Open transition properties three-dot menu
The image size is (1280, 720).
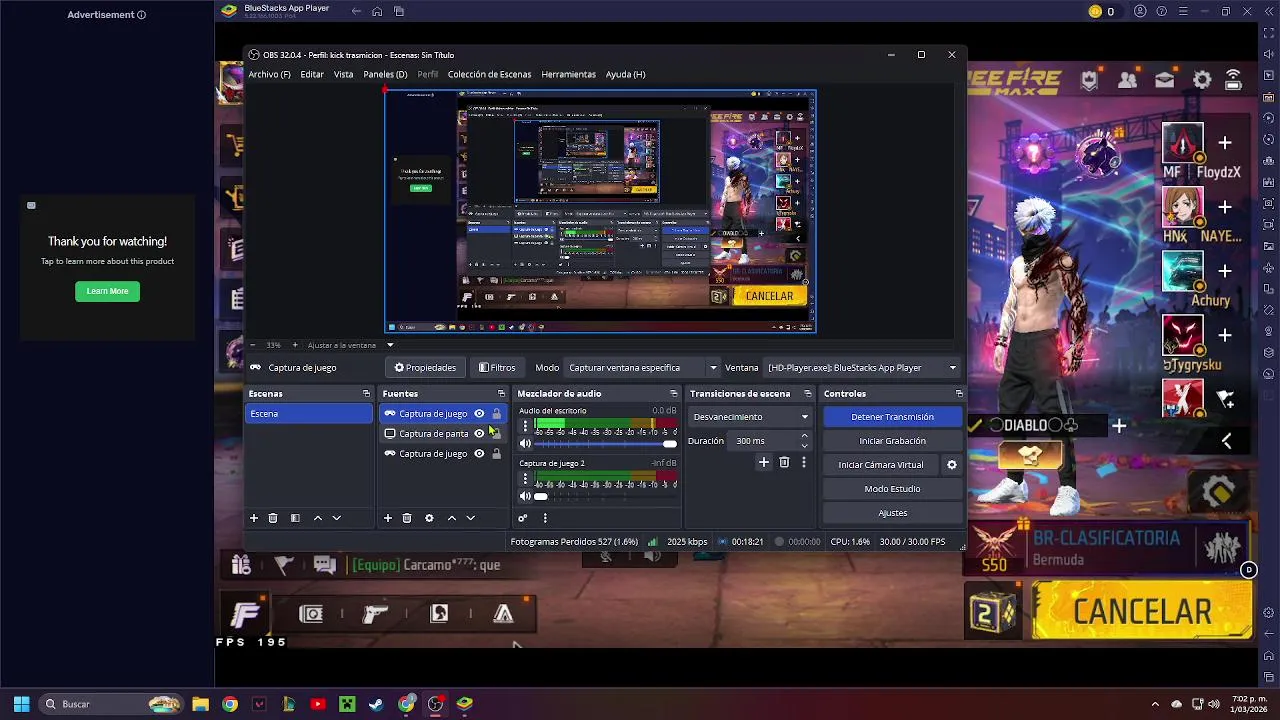(803, 462)
